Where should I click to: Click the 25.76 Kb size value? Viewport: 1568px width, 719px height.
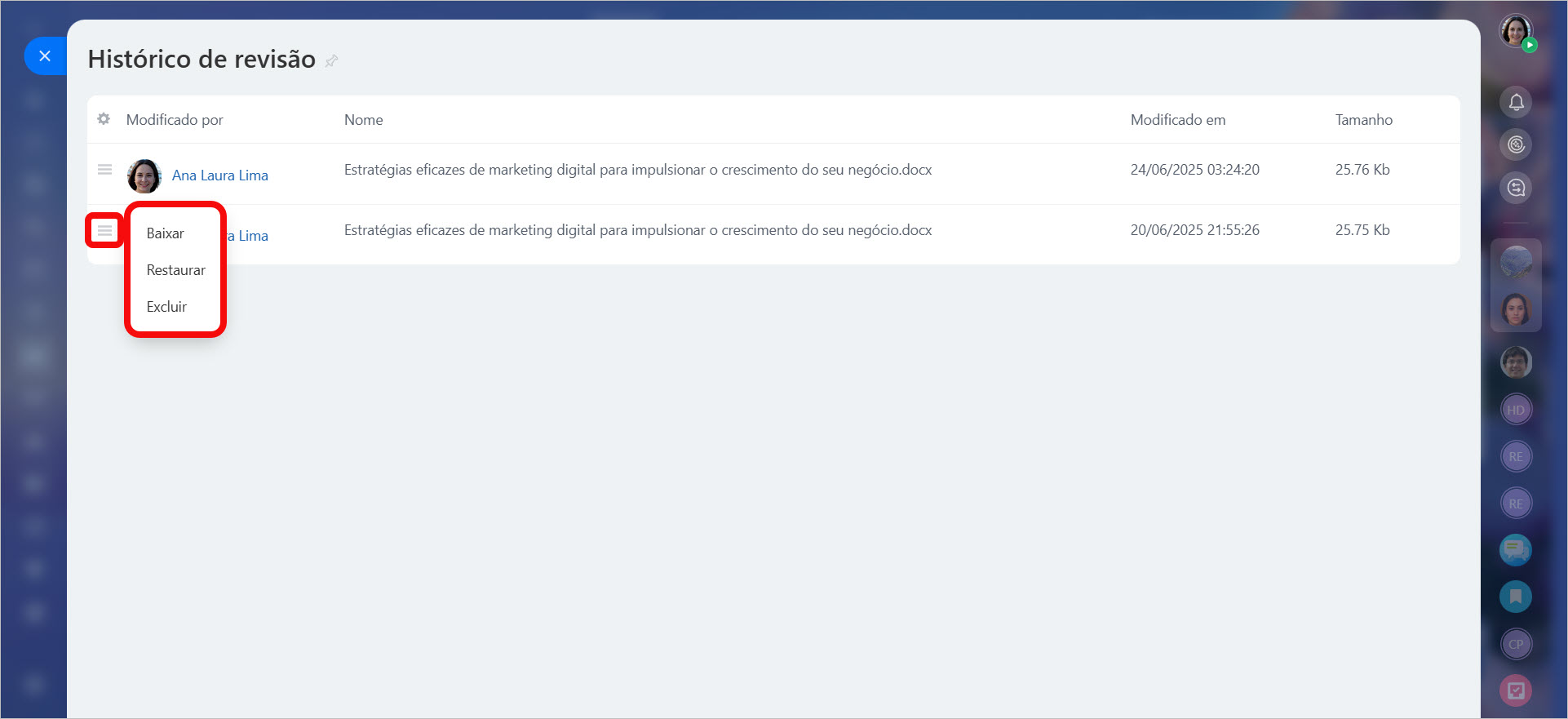1362,170
